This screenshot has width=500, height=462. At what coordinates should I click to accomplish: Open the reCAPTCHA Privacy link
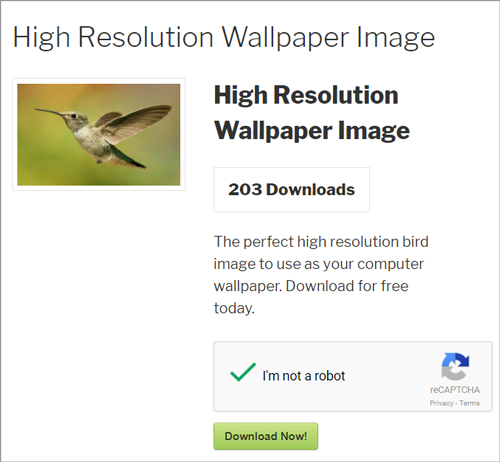pyautogui.click(x=441, y=403)
